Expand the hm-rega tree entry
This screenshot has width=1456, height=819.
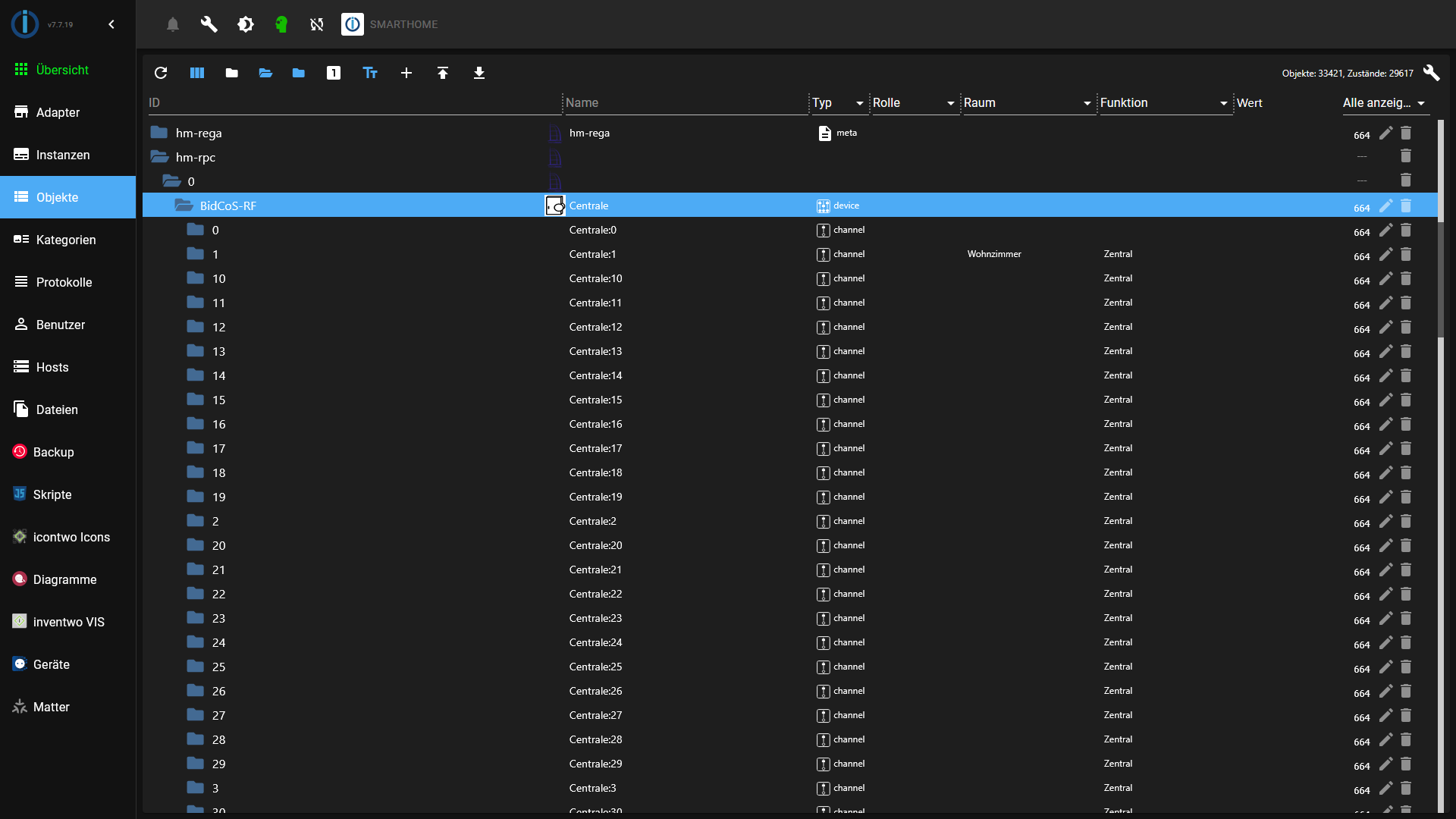point(158,132)
